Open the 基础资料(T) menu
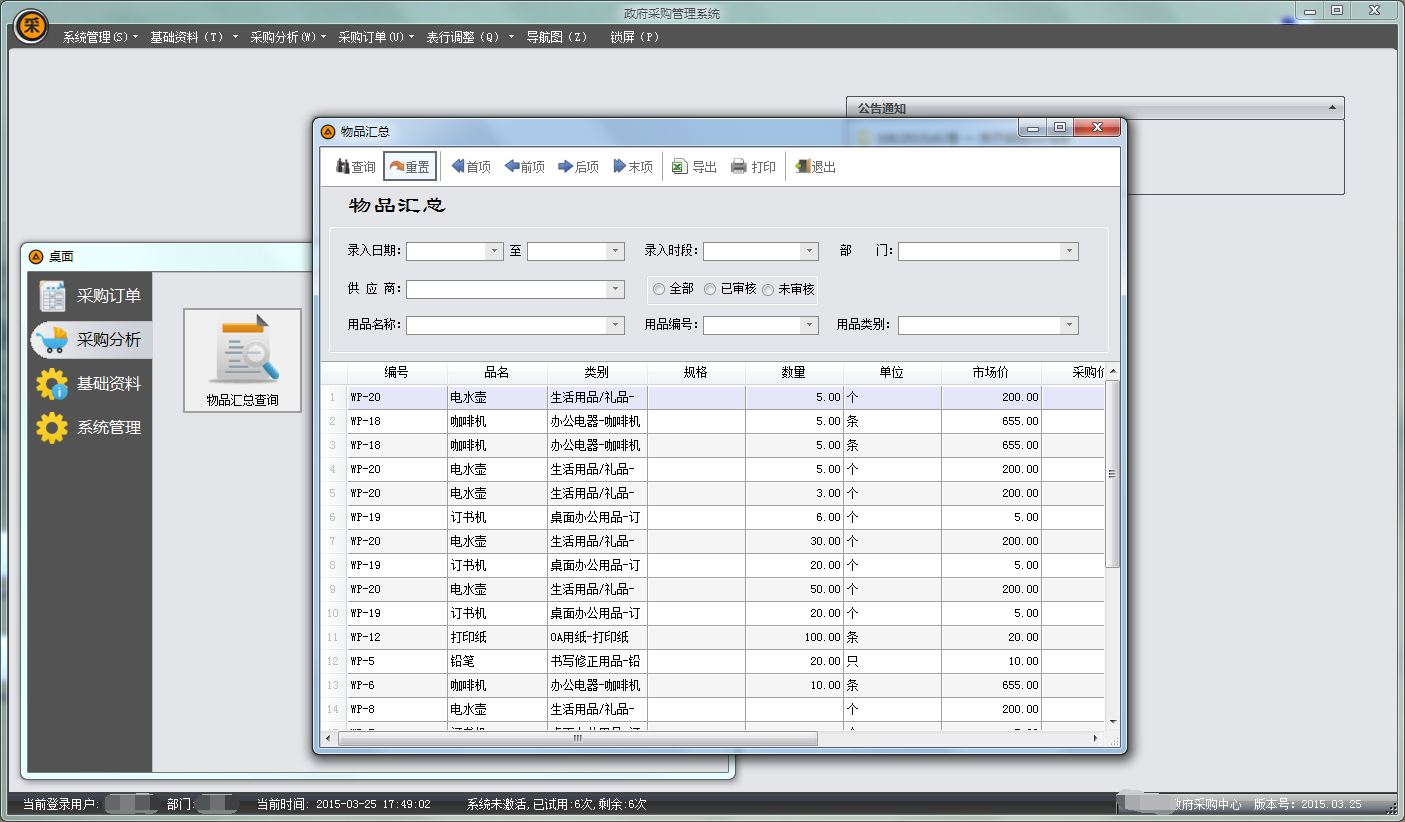 (193, 37)
